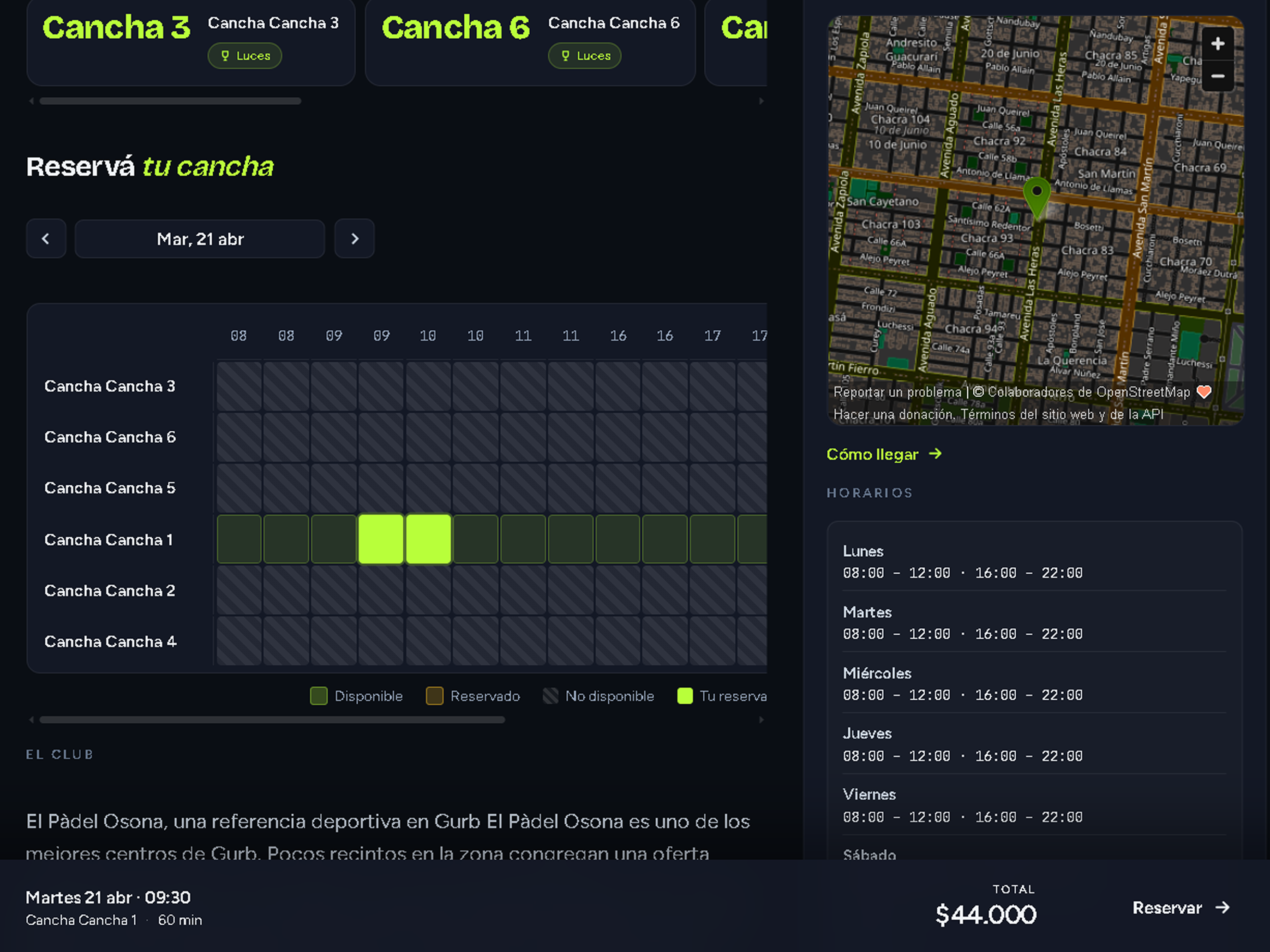Zoom out on the map
Viewport: 1270px width, 952px height.
[1218, 76]
